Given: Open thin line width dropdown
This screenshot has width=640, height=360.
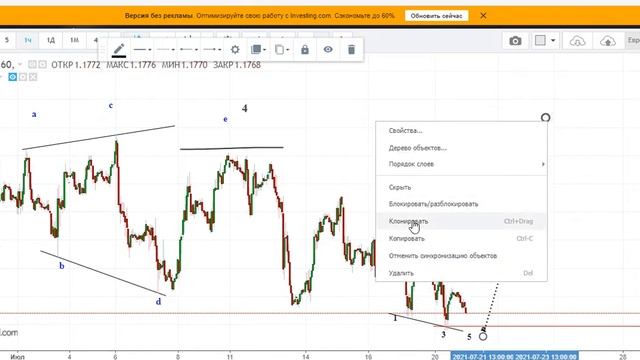Looking at the screenshot, I should (x=166, y=50).
